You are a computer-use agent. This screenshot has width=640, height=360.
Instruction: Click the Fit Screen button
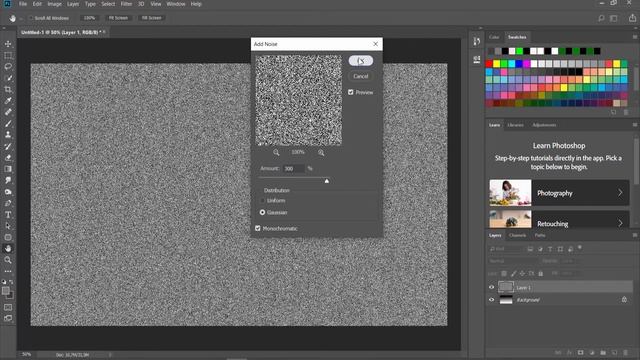click(118, 18)
